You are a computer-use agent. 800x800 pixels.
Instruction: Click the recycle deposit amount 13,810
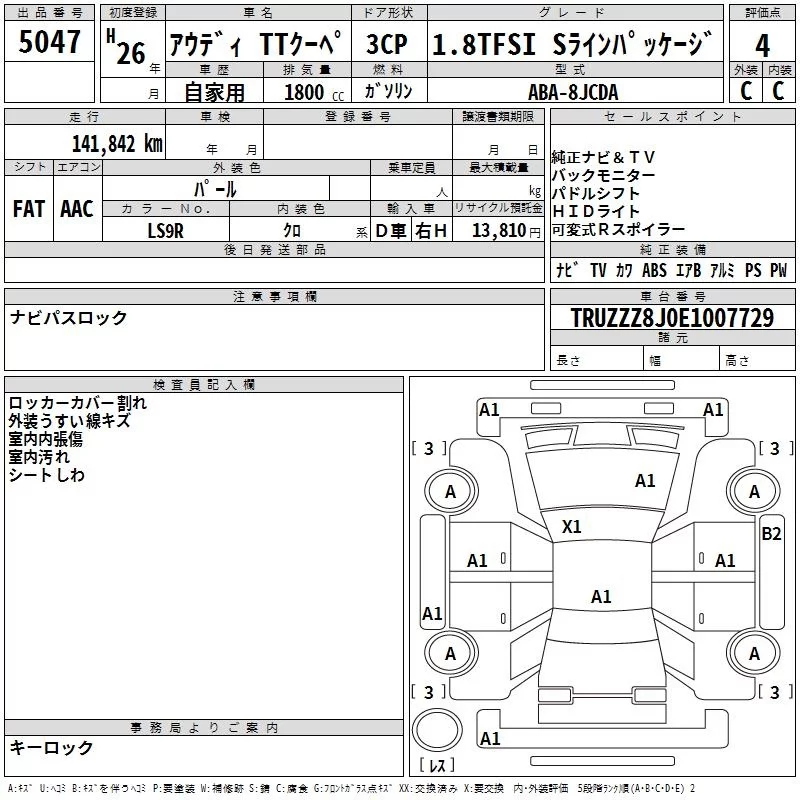[498, 231]
